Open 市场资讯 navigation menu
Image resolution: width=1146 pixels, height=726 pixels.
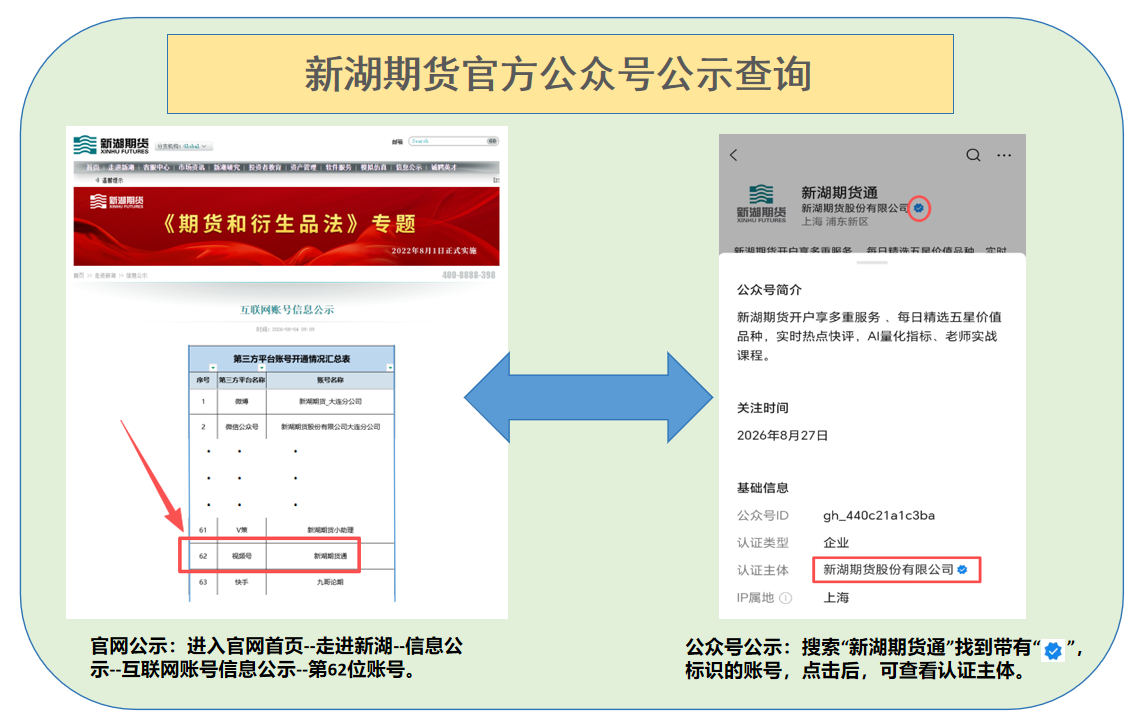tap(191, 167)
